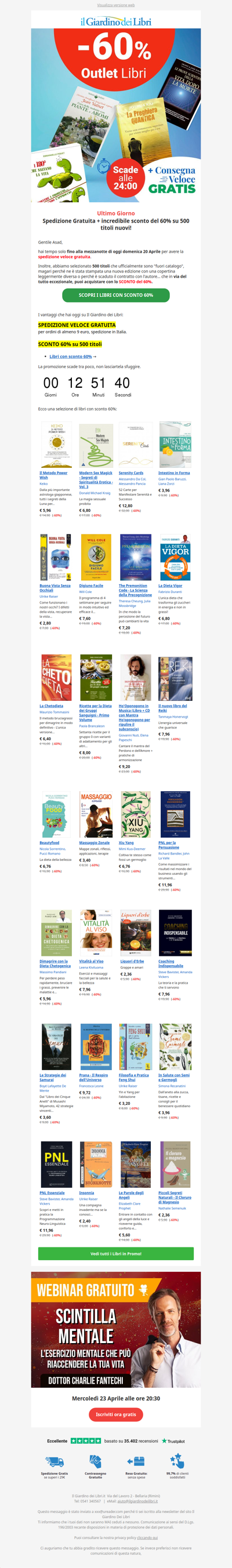
Task: Click the satisfied customers stars icon
Action: [177, 1460]
